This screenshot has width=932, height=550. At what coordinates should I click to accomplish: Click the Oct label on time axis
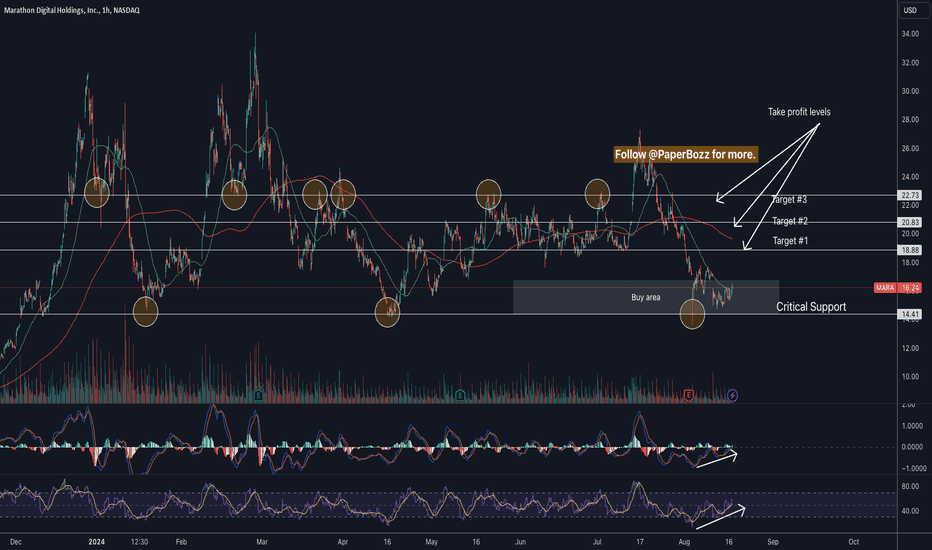(854, 542)
